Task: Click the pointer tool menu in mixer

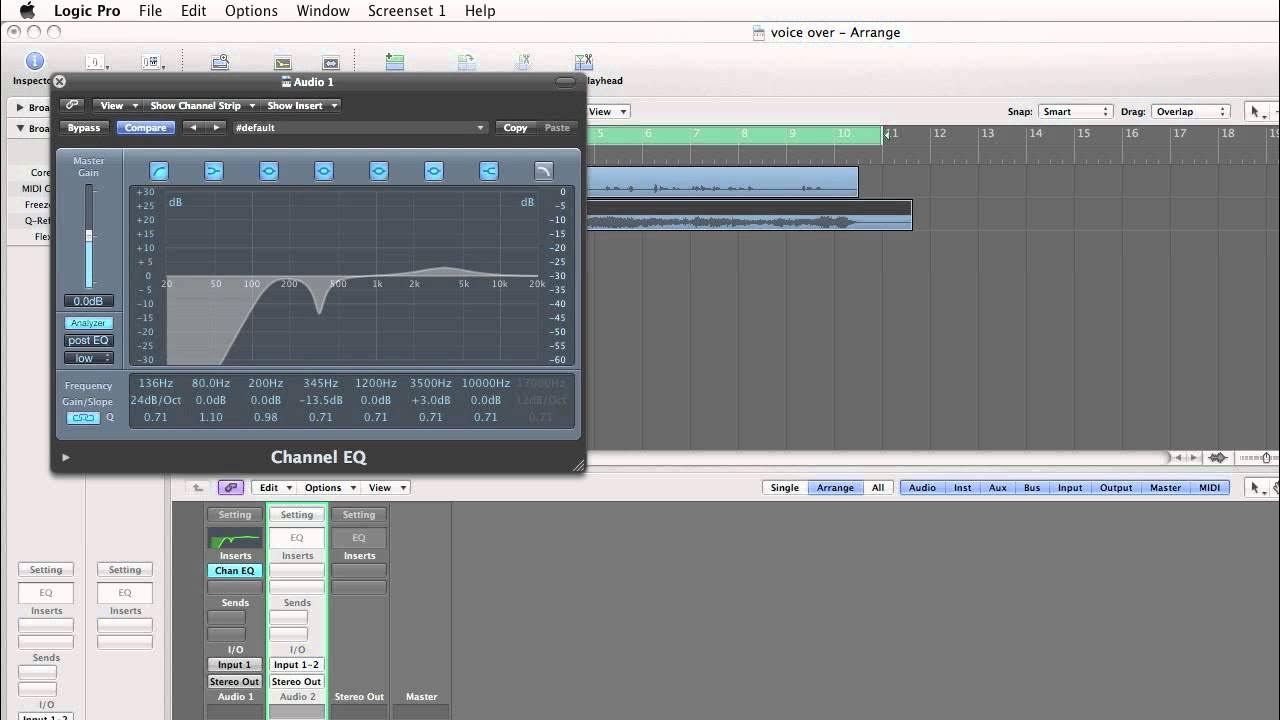Action: point(1258,488)
